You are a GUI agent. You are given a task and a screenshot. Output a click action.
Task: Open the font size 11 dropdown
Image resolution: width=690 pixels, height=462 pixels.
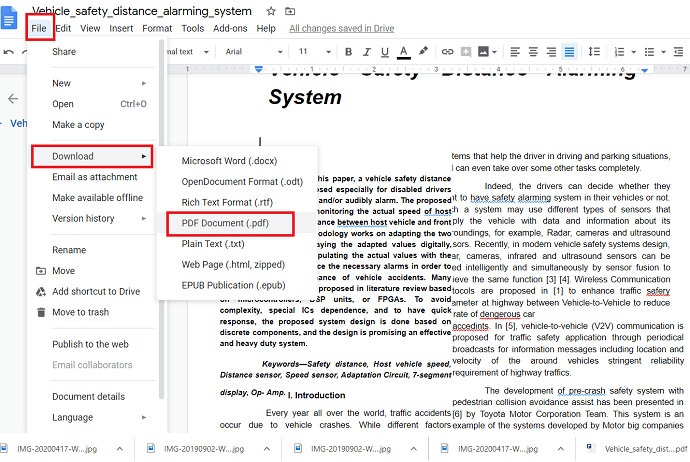(314, 52)
